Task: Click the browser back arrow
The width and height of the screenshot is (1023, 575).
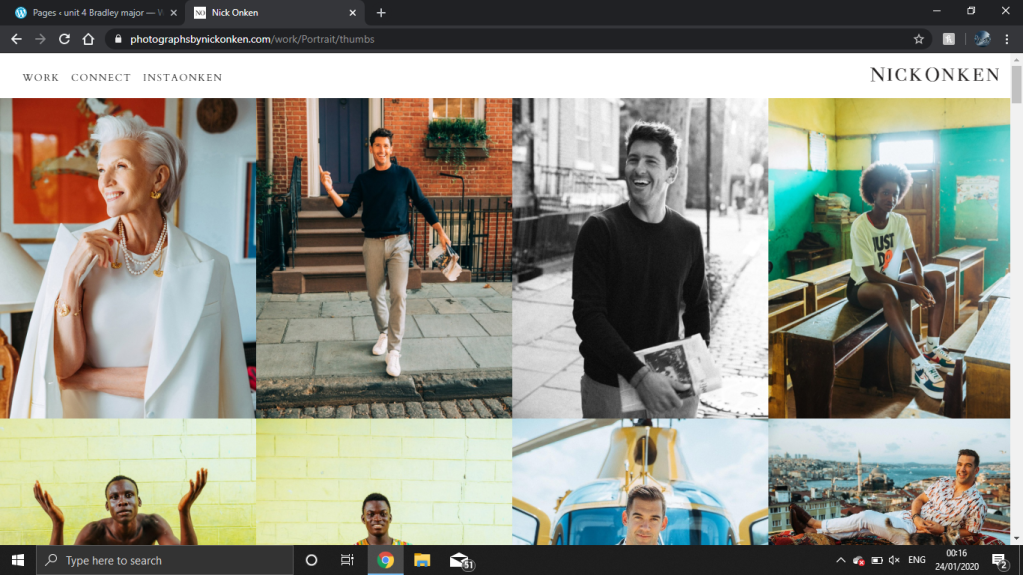Action: 16,39
